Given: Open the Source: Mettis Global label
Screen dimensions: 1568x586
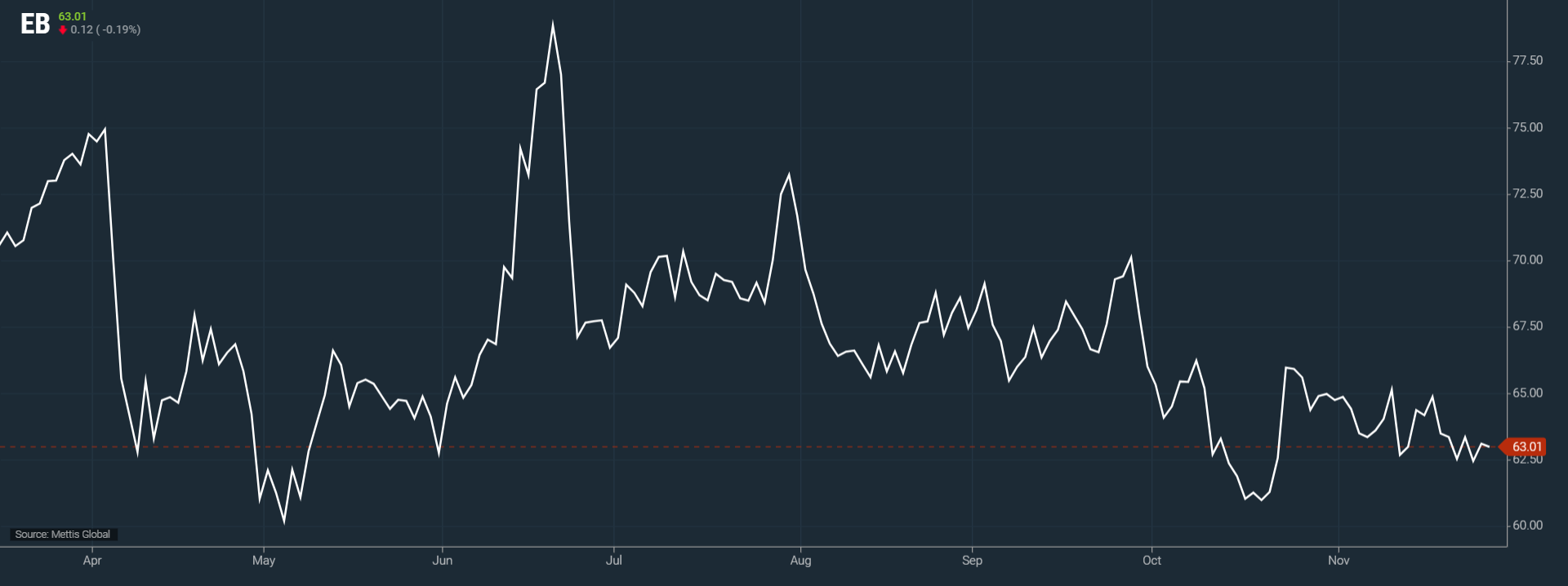Looking at the screenshot, I should [x=63, y=535].
